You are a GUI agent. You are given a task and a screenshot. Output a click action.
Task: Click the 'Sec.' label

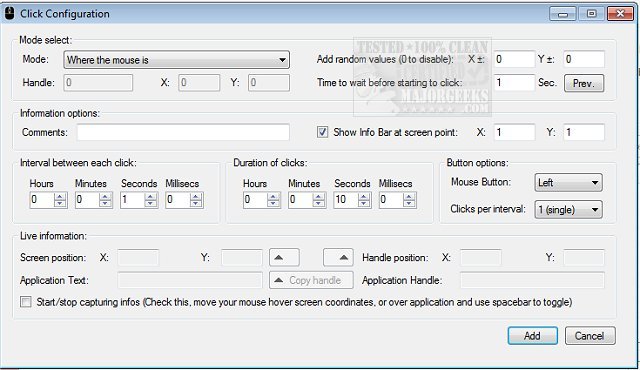click(x=547, y=82)
